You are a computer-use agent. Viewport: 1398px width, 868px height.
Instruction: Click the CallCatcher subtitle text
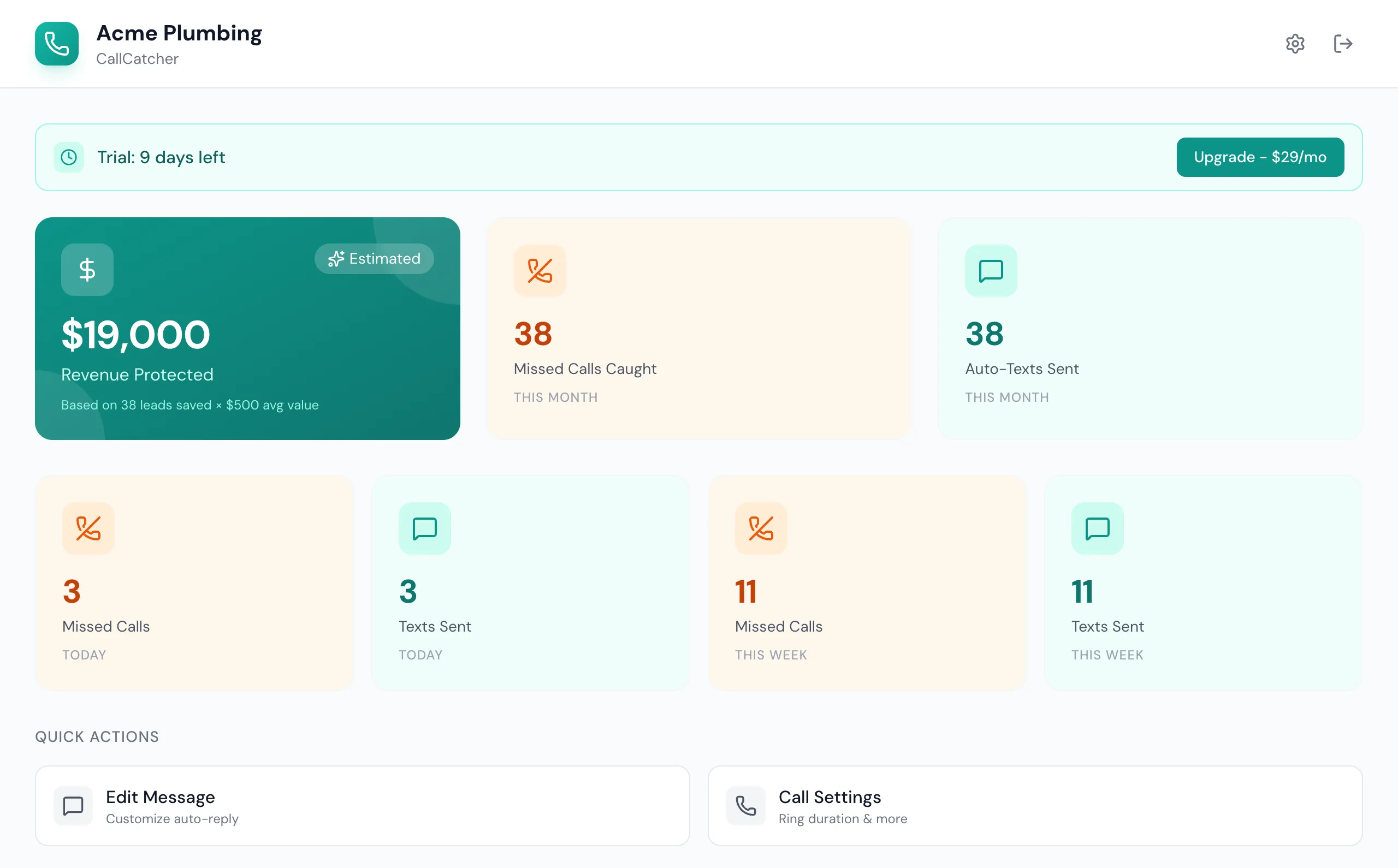tap(137, 58)
